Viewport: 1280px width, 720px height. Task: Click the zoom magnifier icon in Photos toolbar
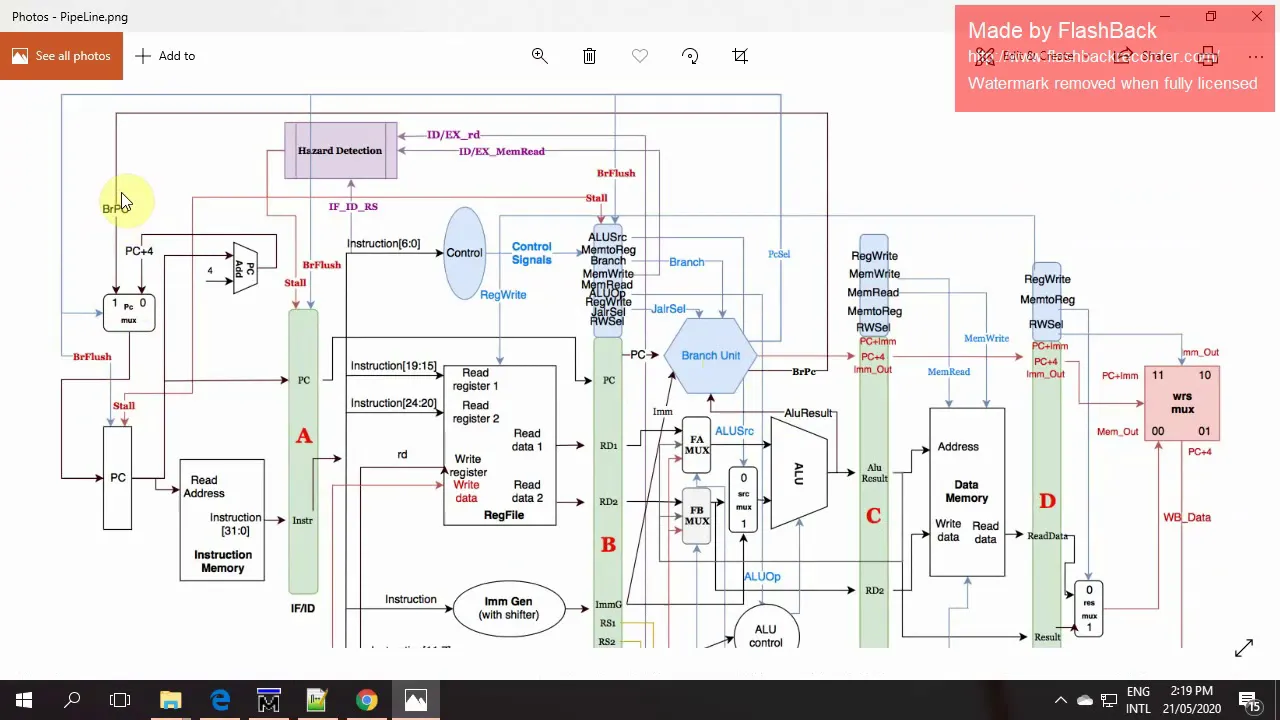(539, 56)
